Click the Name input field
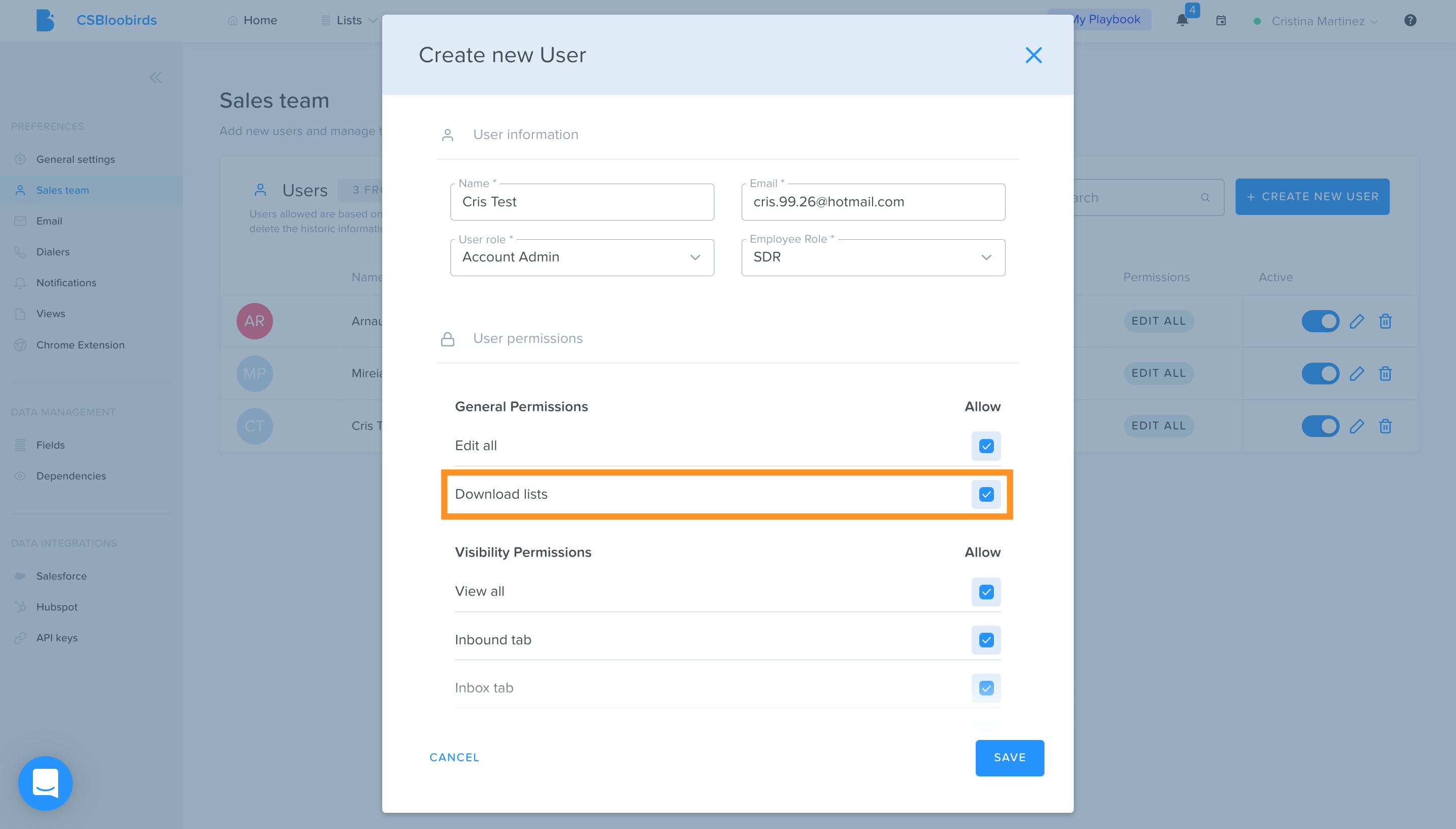The image size is (1456, 829). pos(581,202)
